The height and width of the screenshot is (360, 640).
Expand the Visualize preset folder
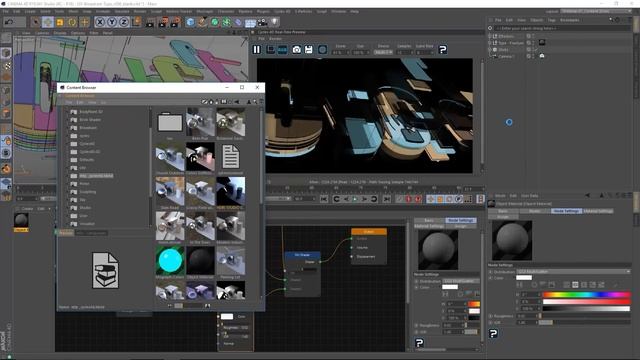[x=68, y=224]
